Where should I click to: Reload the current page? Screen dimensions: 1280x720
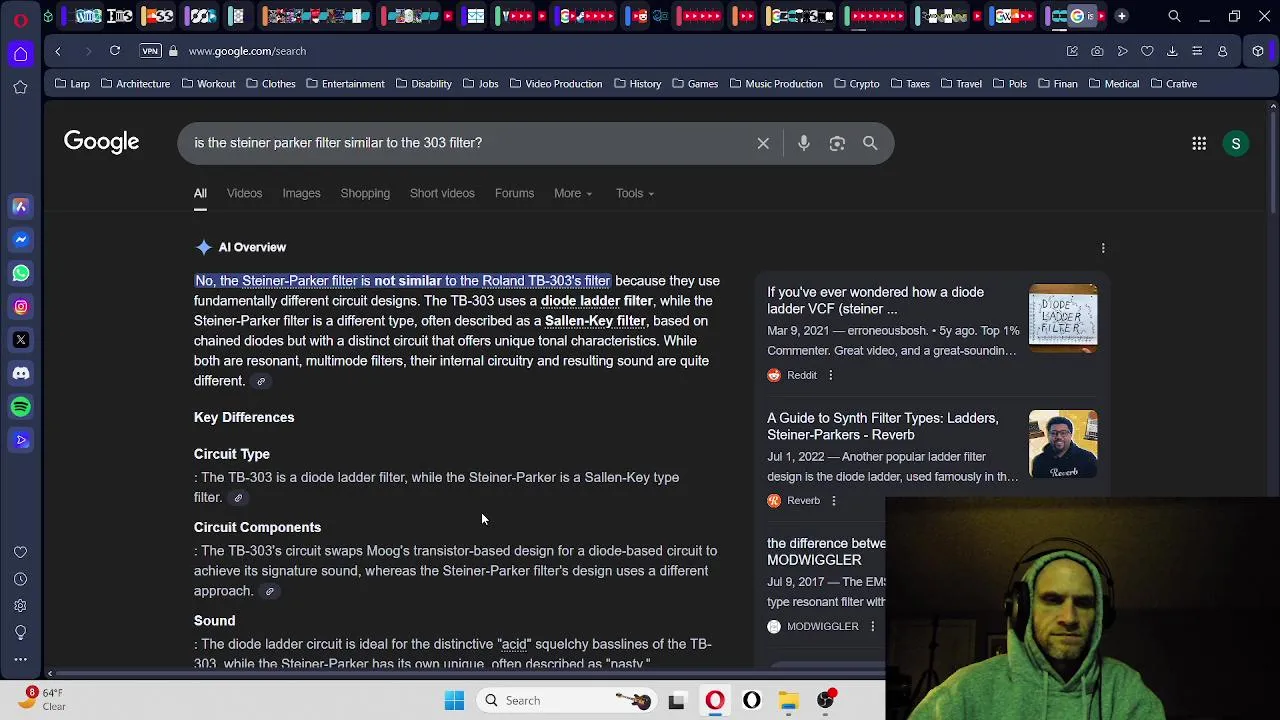click(x=115, y=51)
